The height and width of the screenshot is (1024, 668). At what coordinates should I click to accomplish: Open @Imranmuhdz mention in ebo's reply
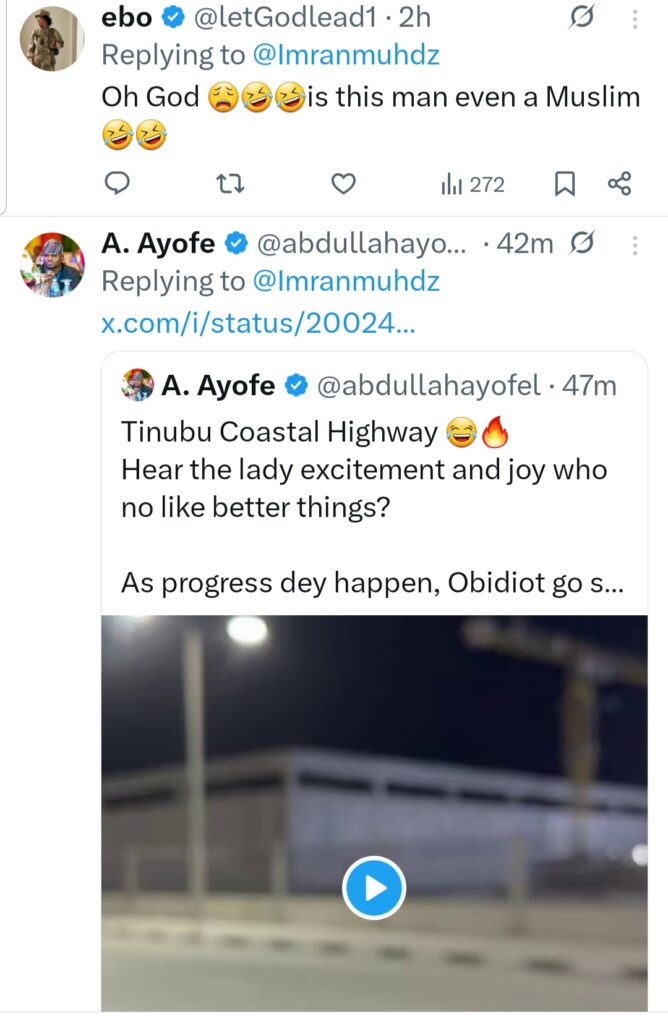click(x=346, y=57)
